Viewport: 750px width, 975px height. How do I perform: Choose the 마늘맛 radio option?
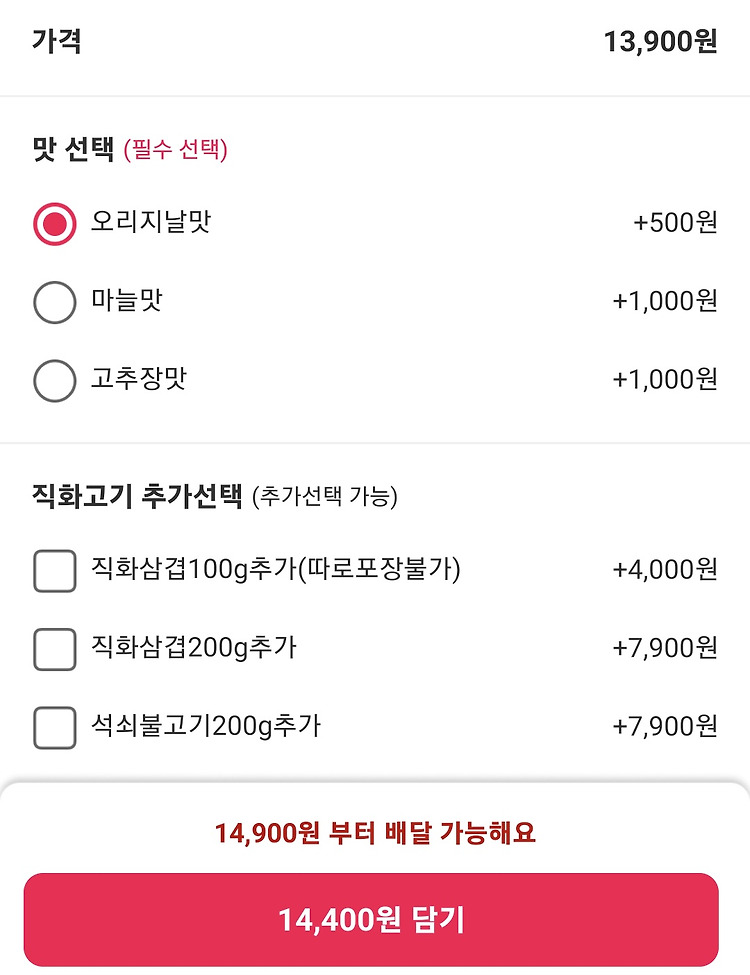point(55,302)
